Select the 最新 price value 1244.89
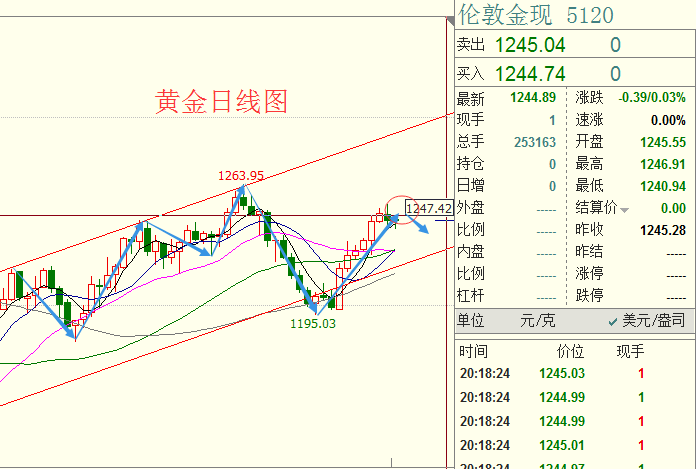696x469 pixels. pos(532,98)
